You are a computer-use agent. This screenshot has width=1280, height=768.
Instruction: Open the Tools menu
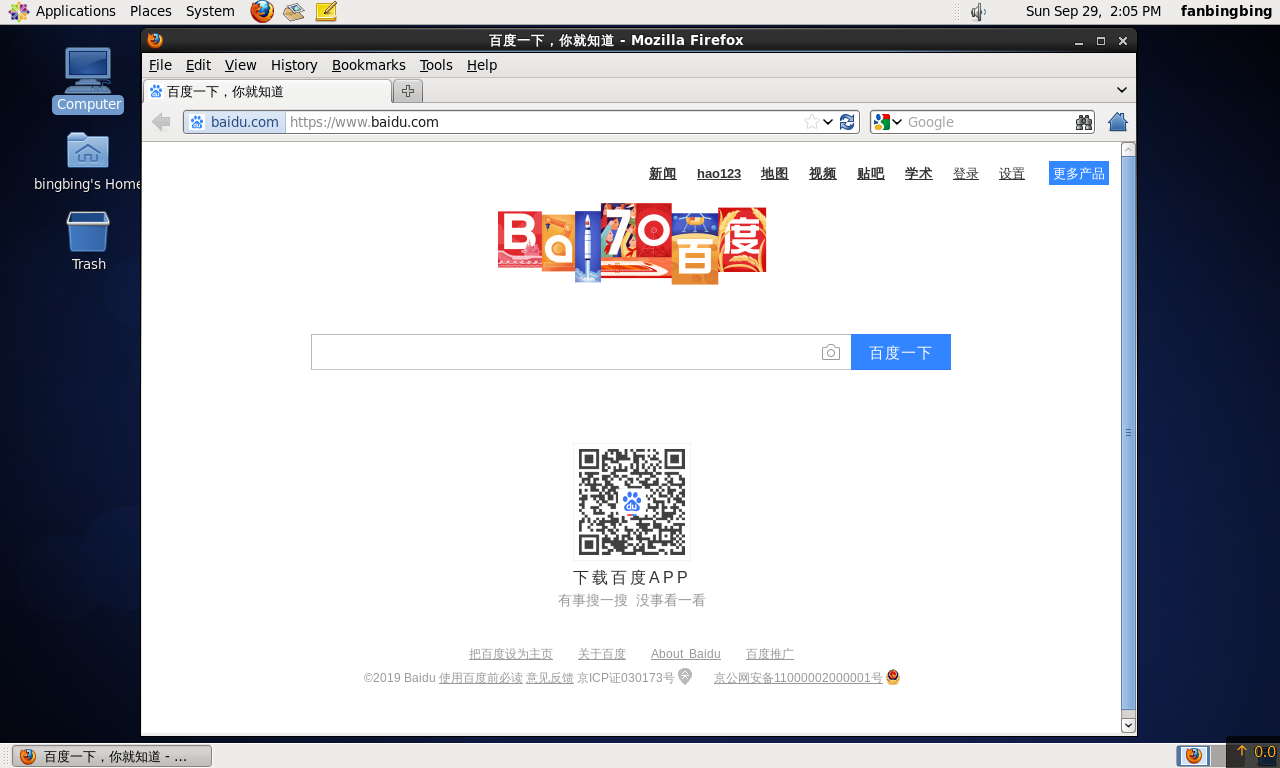point(436,65)
